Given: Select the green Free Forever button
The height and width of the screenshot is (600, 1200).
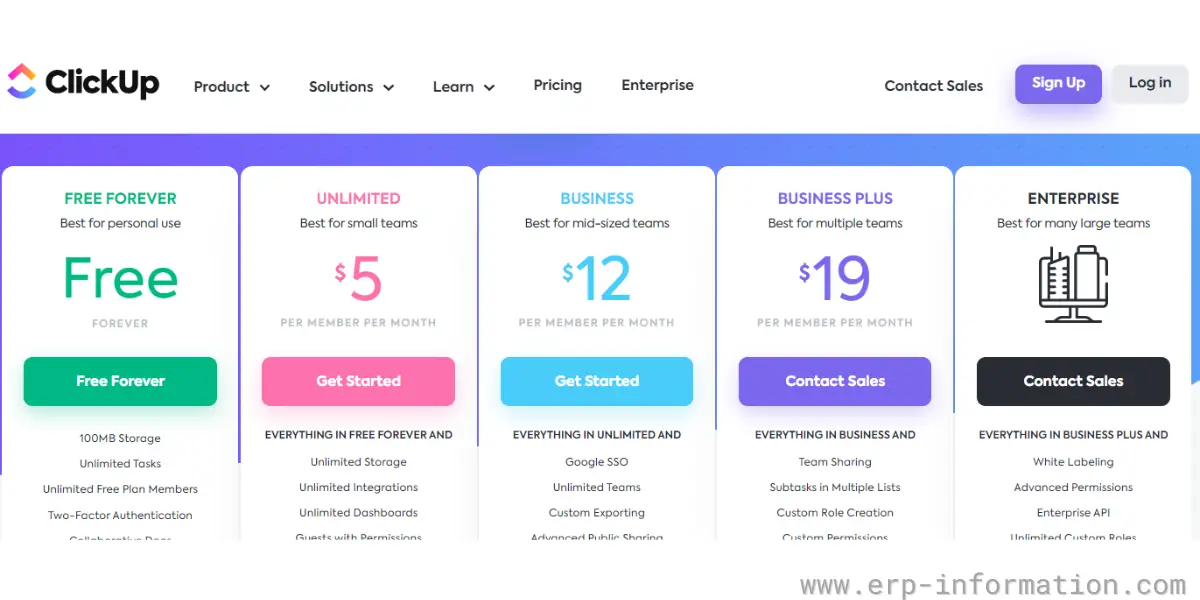Looking at the screenshot, I should click(120, 381).
